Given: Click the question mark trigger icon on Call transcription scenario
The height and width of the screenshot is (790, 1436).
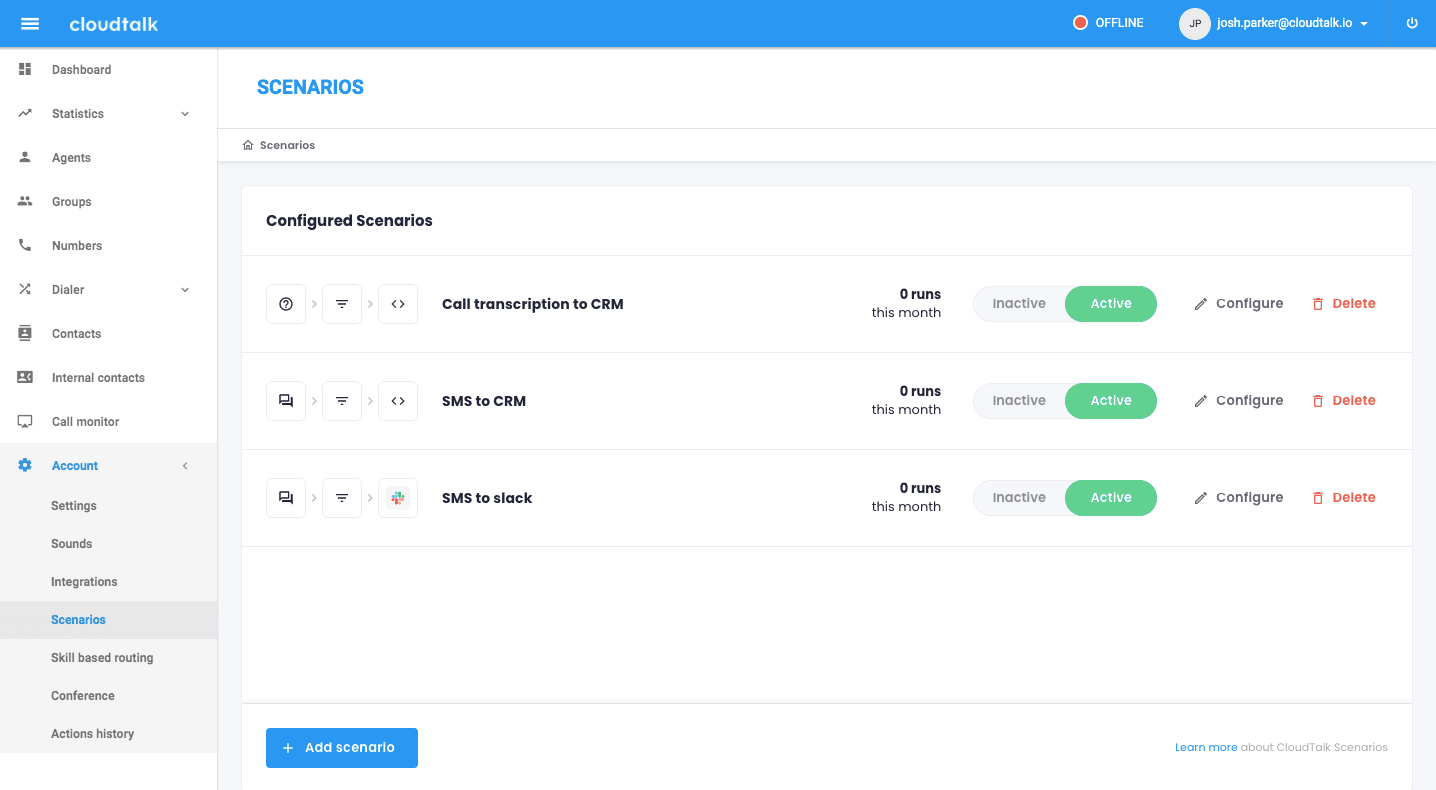Looking at the screenshot, I should click(286, 303).
